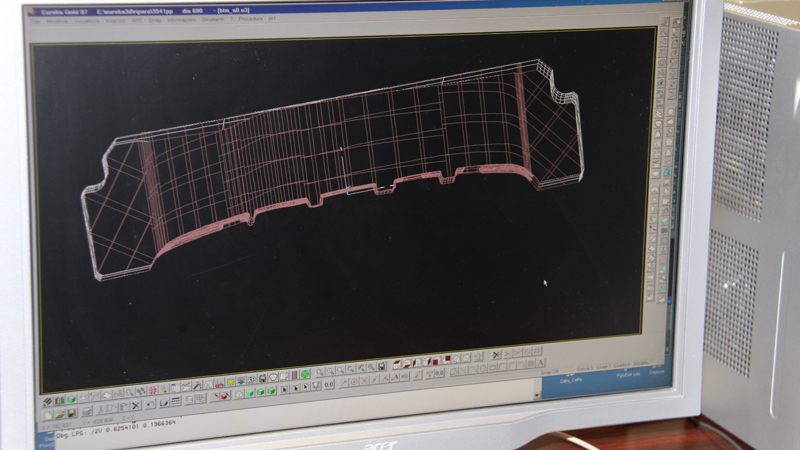The width and height of the screenshot is (800, 450).
Task: Open the Procedure menu
Action: point(251,18)
